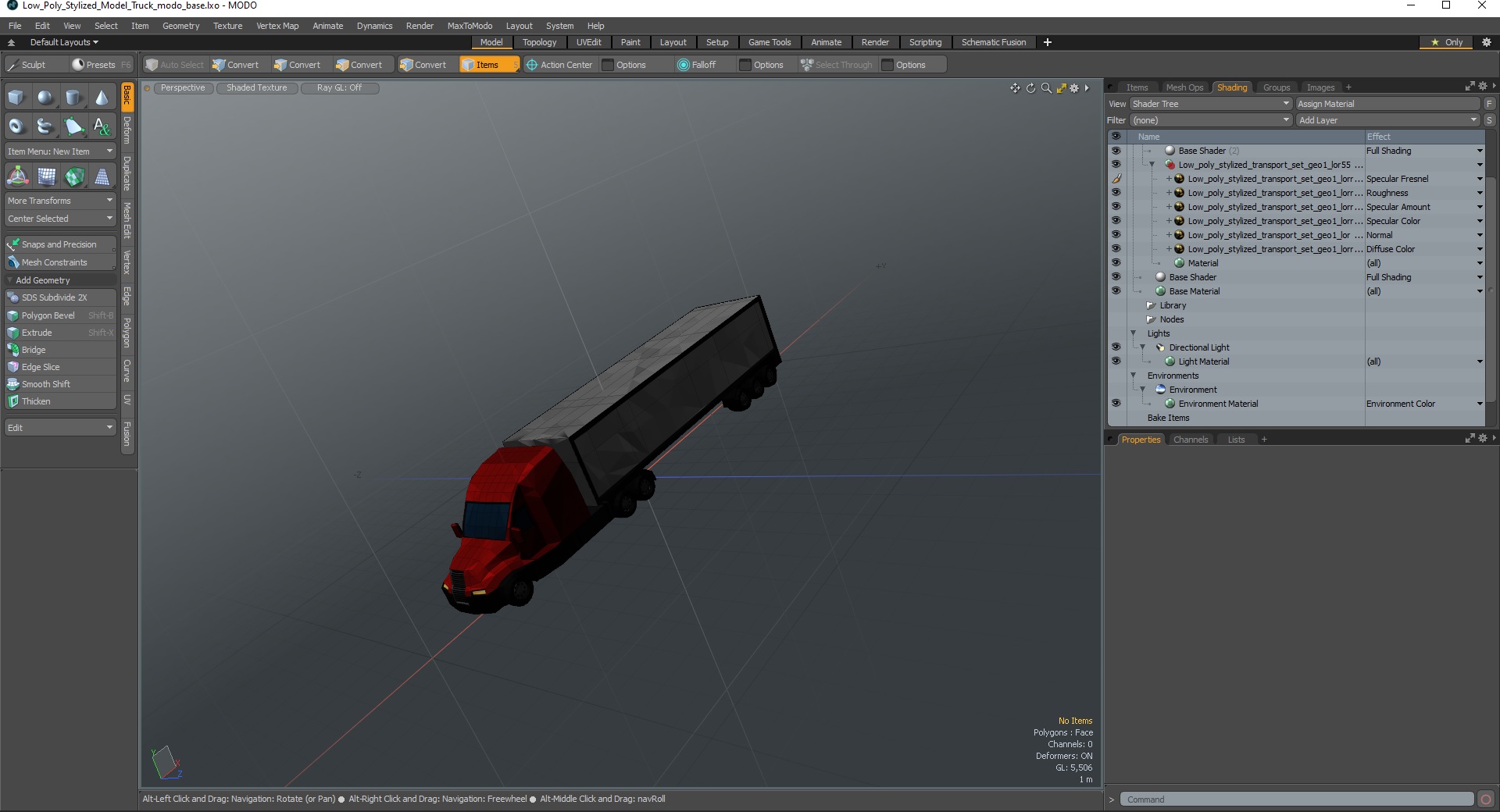Switch to the UVEdit layout tab
Screen dimensions: 1500x812
(588, 42)
